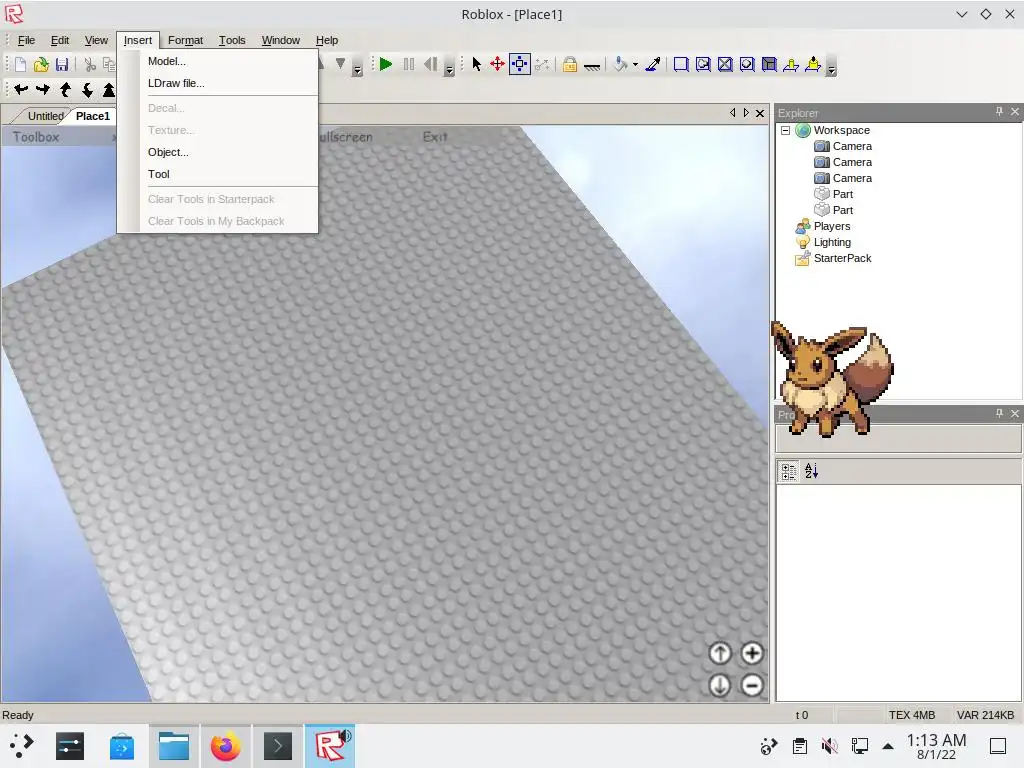Viewport: 1024px width, 768px height.
Task: Open the View menu
Action: (x=96, y=40)
